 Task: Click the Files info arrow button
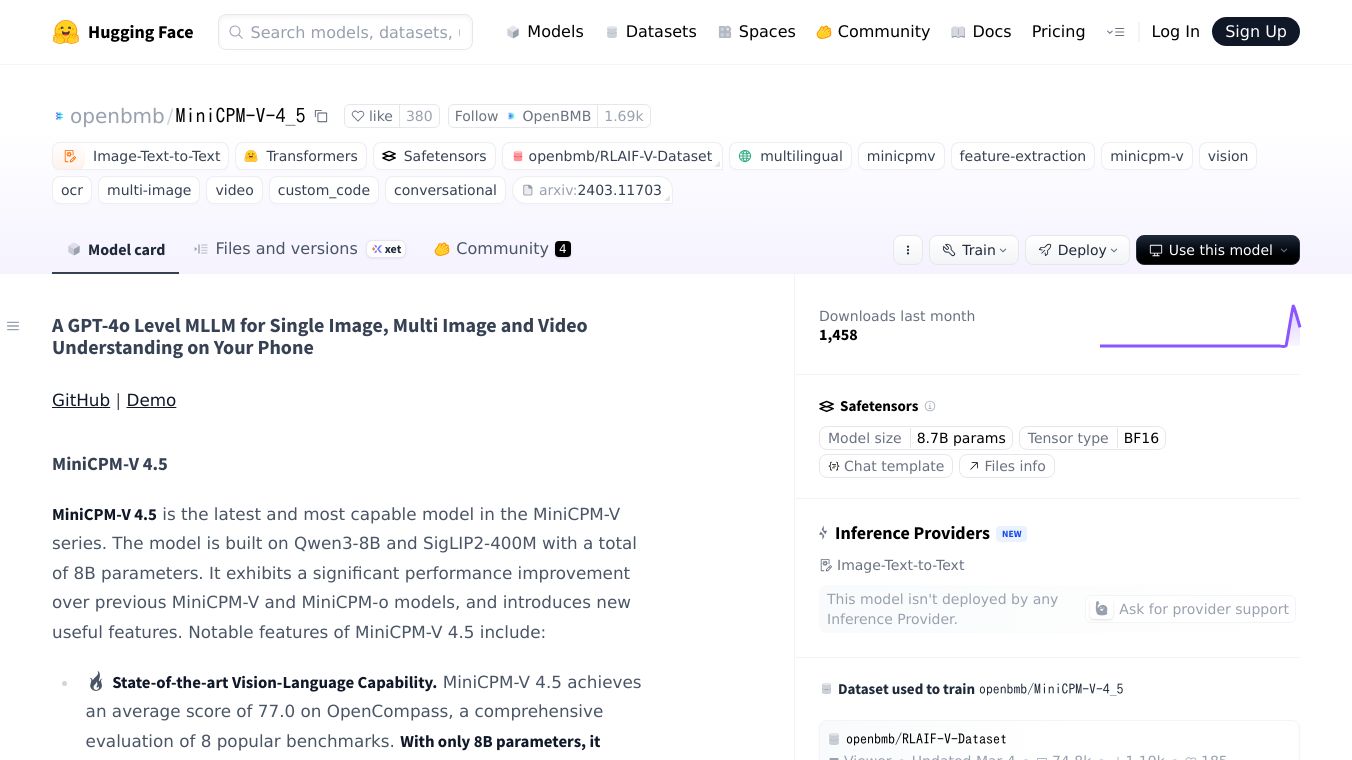coord(1006,466)
